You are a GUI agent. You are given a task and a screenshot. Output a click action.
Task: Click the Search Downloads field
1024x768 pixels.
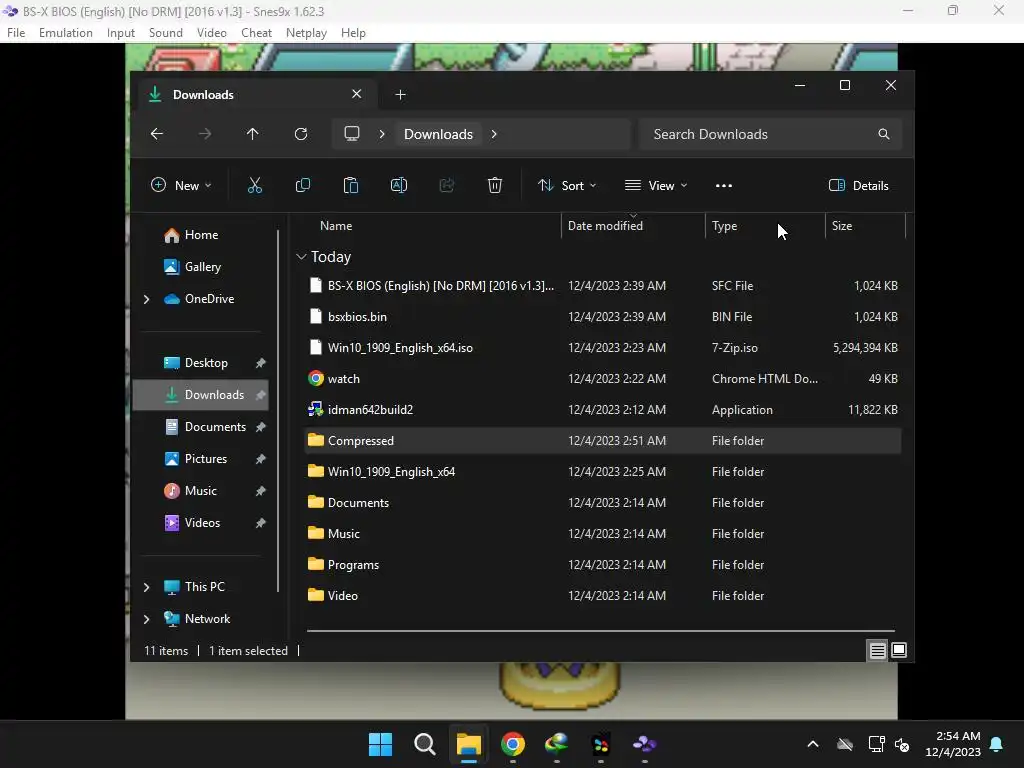pyautogui.click(x=771, y=134)
